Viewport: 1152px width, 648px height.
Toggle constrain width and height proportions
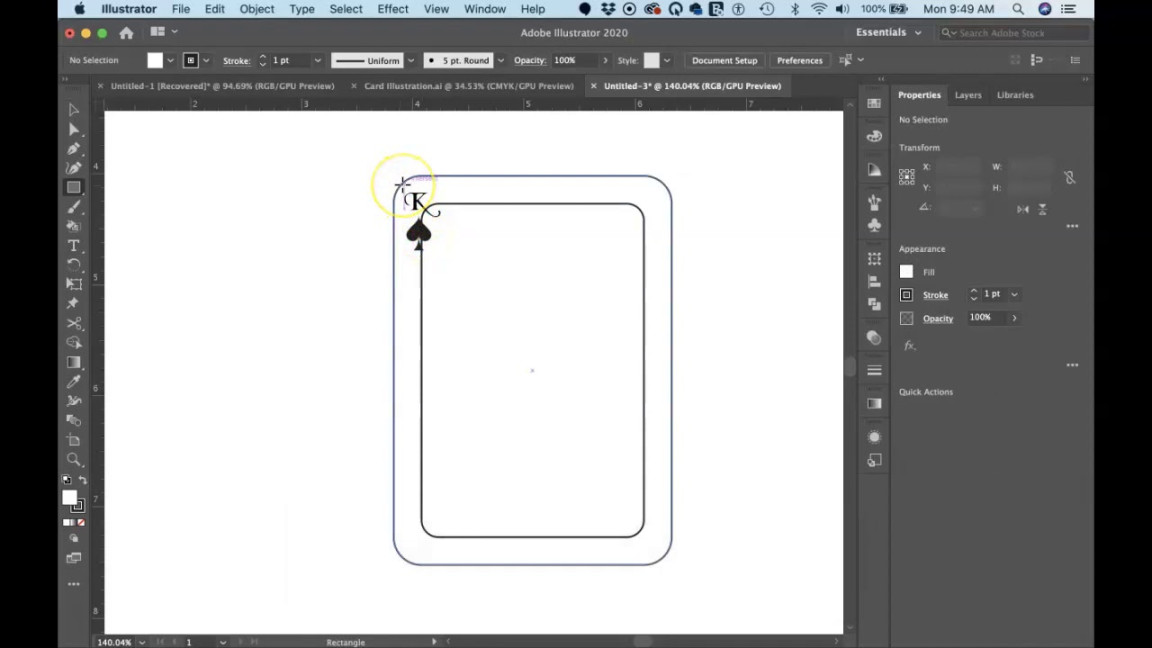[1070, 177]
